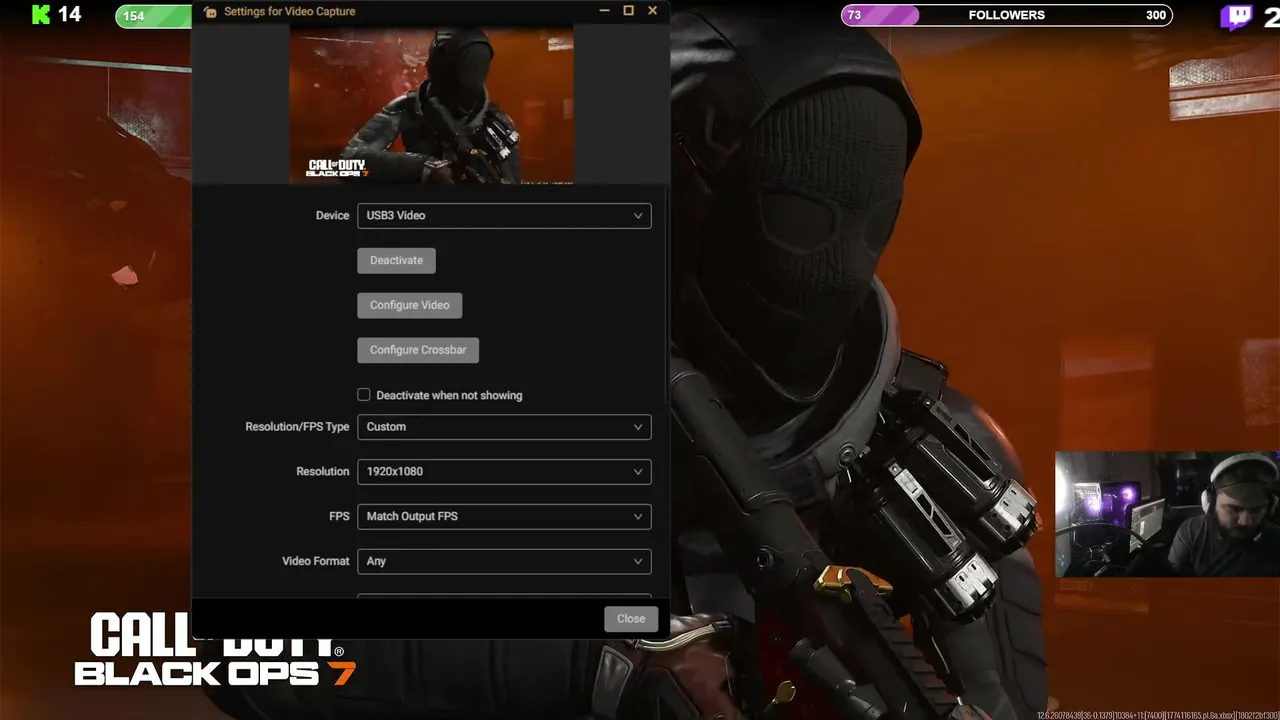Open the Device dropdown showing USB3 Video
The height and width of the screenshot is (720, 1280).
click(504, 215)
